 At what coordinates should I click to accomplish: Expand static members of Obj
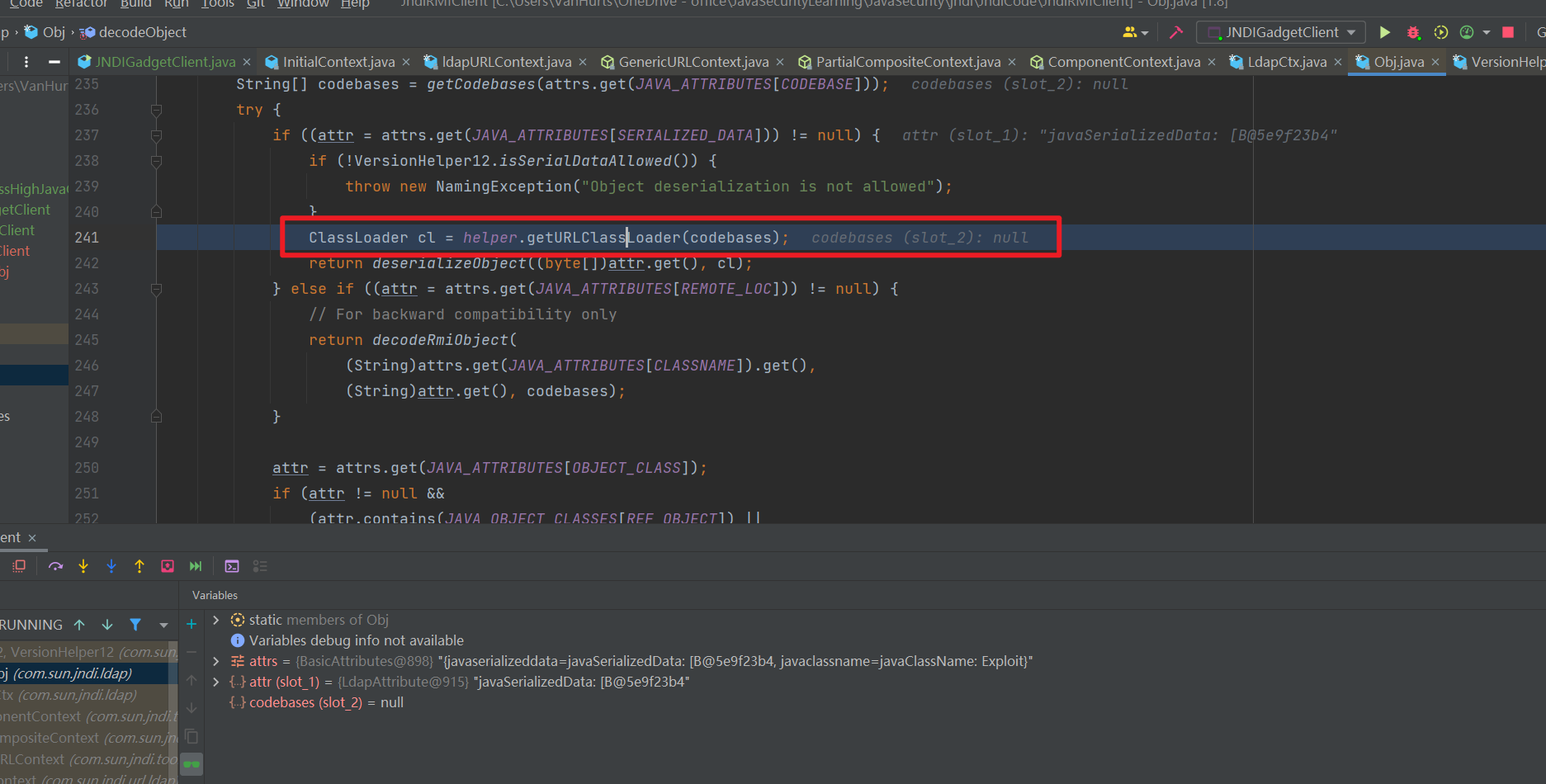(x=216, y=620)
